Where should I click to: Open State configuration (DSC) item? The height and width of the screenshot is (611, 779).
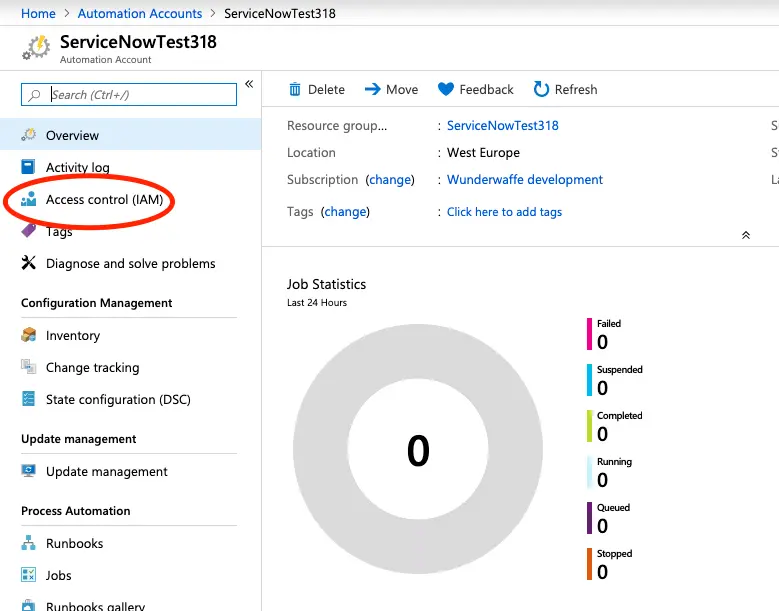(x=117, y=399)
